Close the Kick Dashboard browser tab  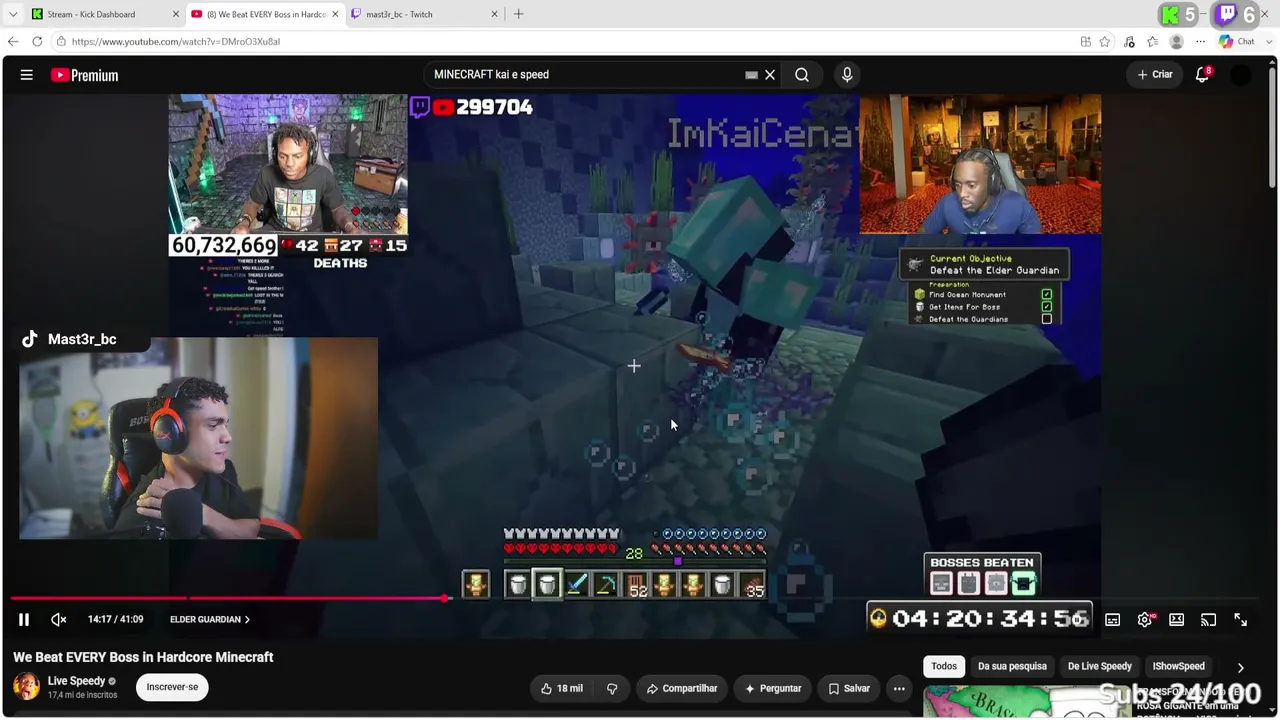[x=177, y=14]
